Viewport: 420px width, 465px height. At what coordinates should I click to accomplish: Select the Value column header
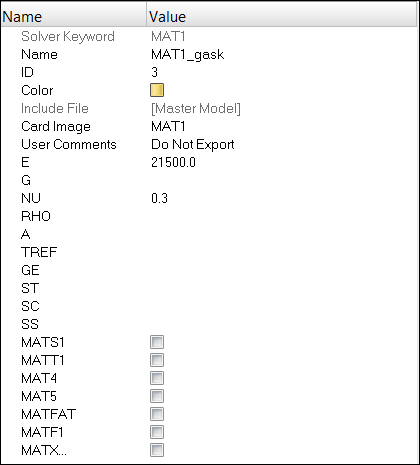point(282,16)
